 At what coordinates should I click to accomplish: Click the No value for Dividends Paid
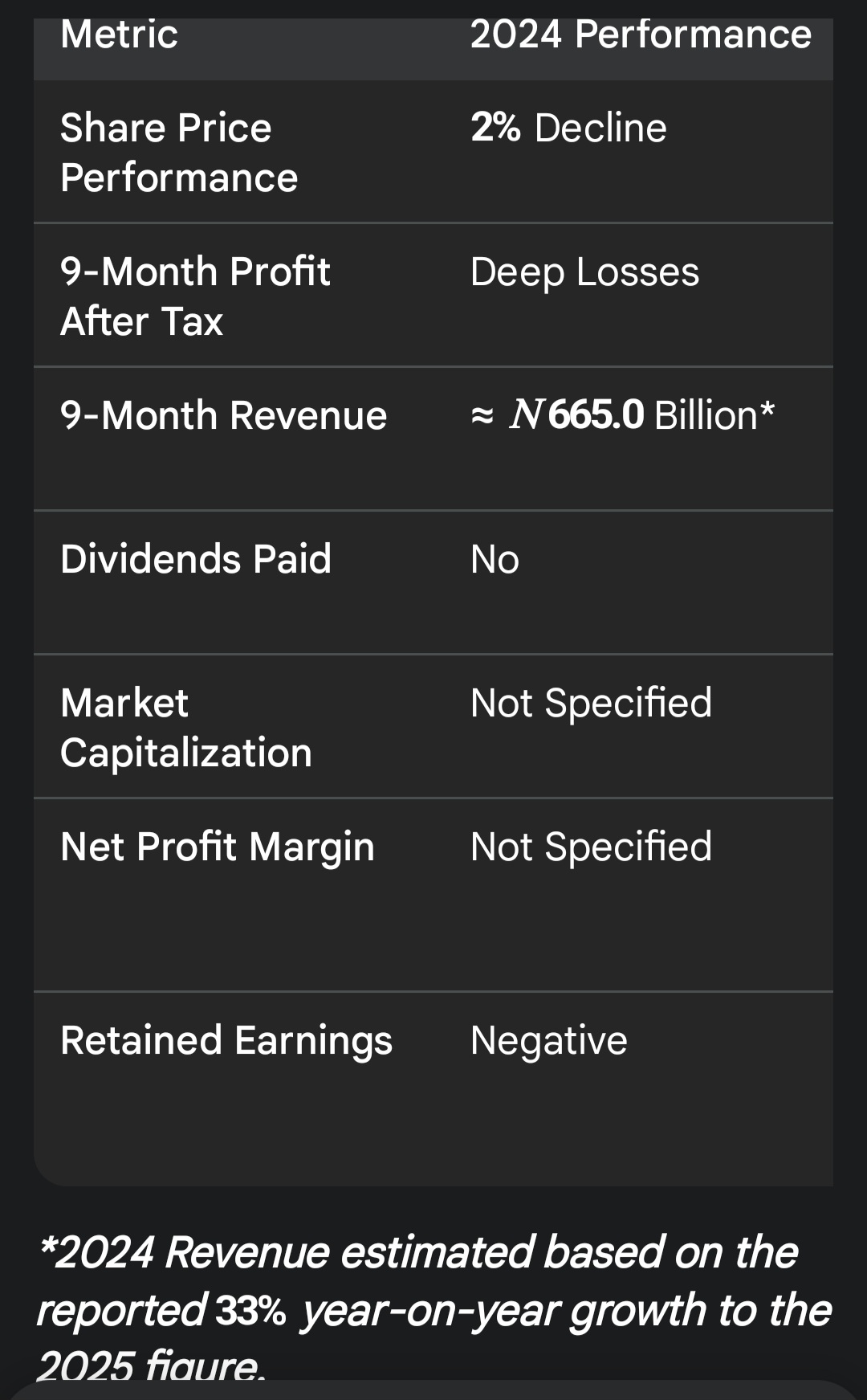click(x=495, y=560)
